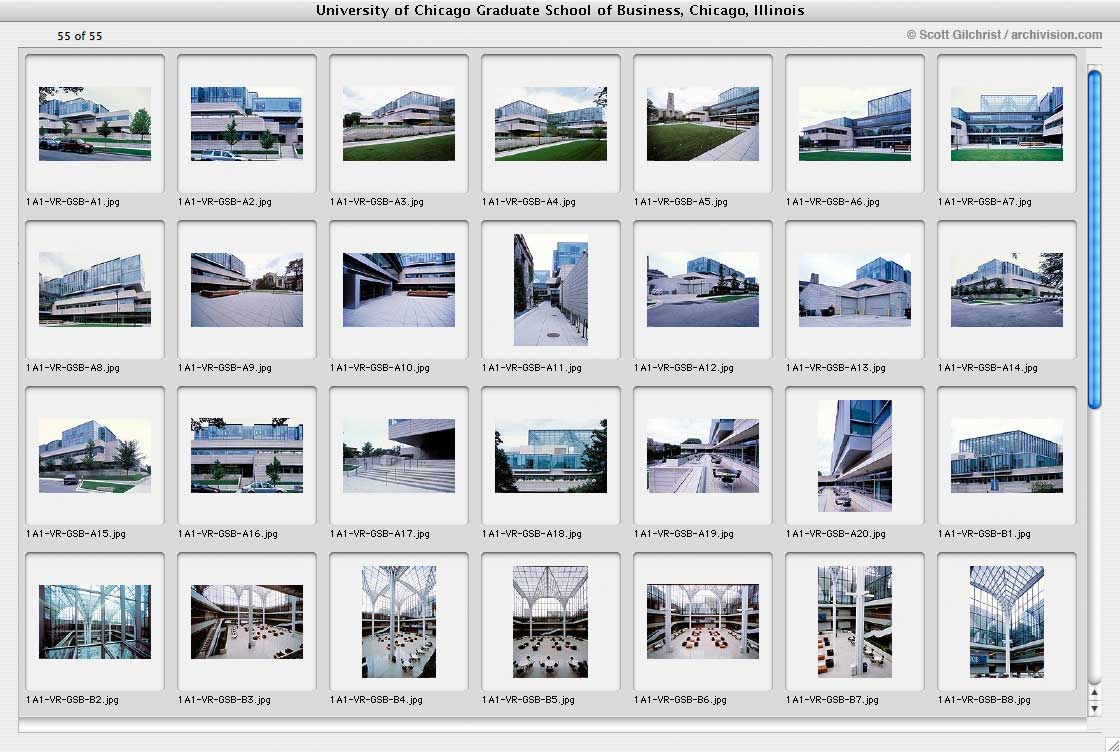Viewport: 1120px width, 752px height.
Task: Select thumbnail 1A1-VR-GSB-A2.jpg
Action: coord(246,124)
